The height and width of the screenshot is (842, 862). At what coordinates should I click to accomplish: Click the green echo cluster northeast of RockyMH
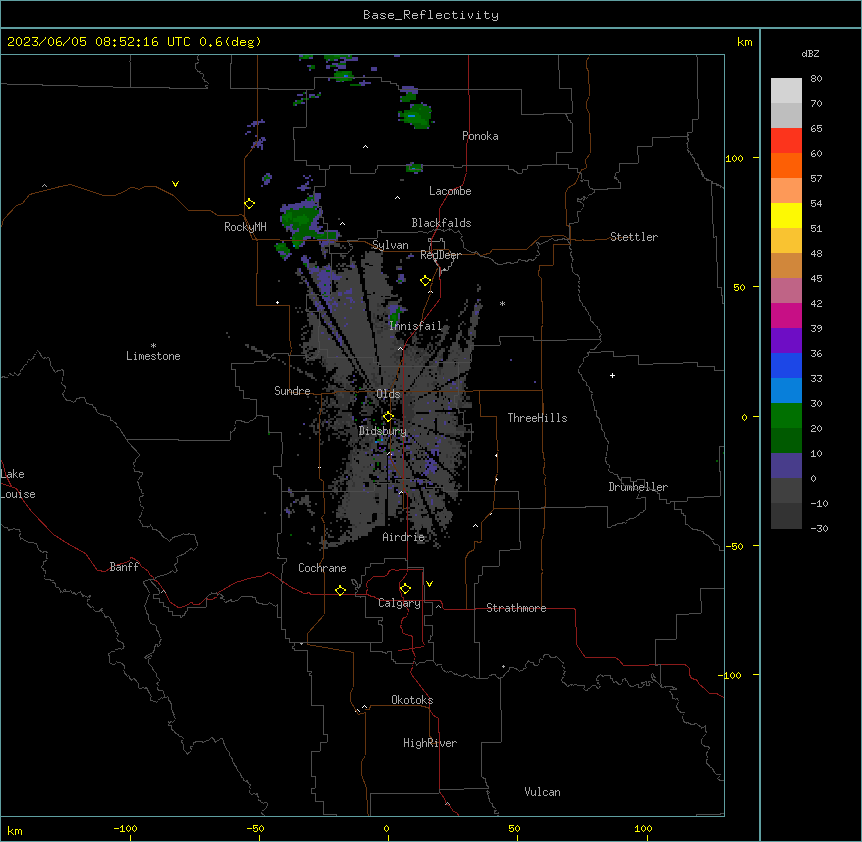point(301,220)
